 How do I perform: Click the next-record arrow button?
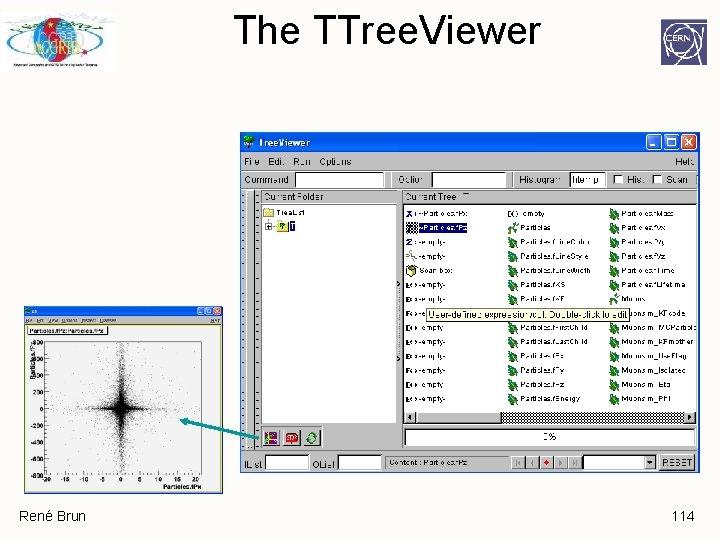[561, 462]
